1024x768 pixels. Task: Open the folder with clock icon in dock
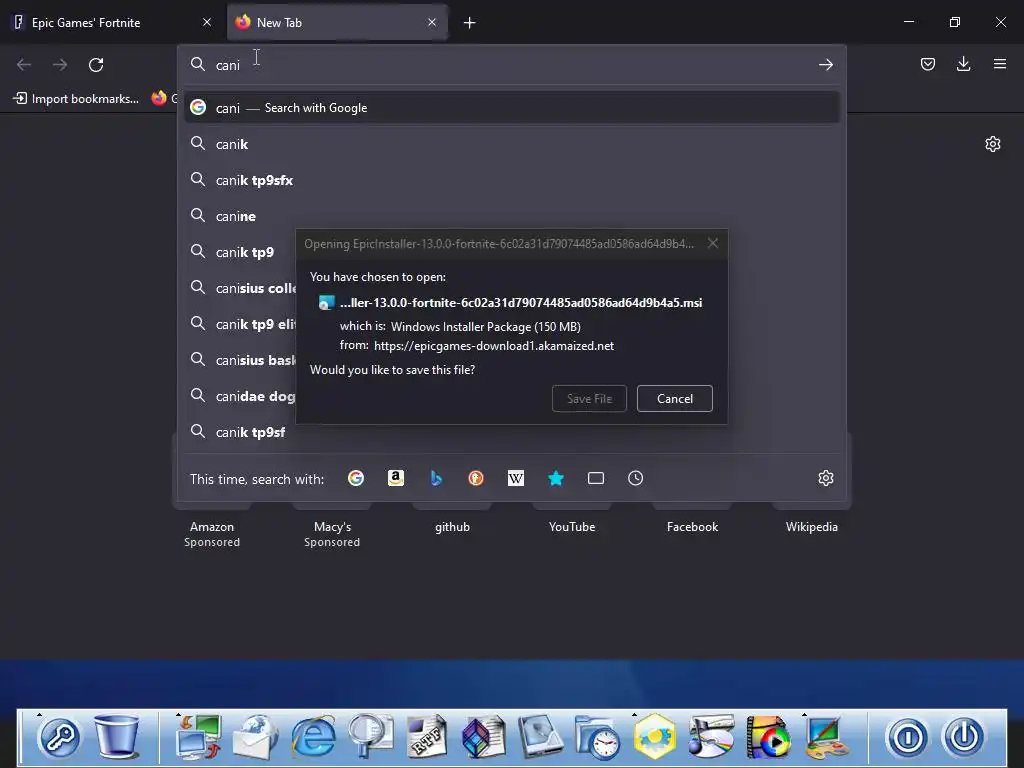pyautogui.click(x=598, y=737)
